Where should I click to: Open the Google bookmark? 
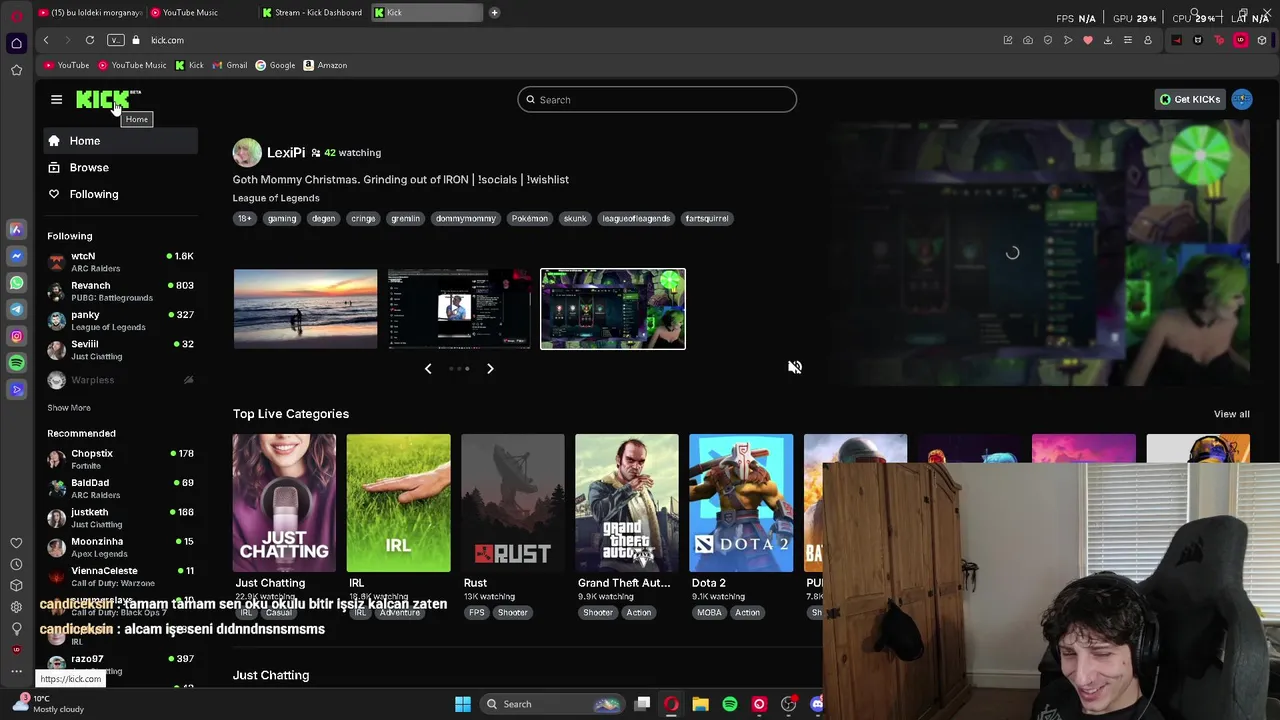click(275, 65)
